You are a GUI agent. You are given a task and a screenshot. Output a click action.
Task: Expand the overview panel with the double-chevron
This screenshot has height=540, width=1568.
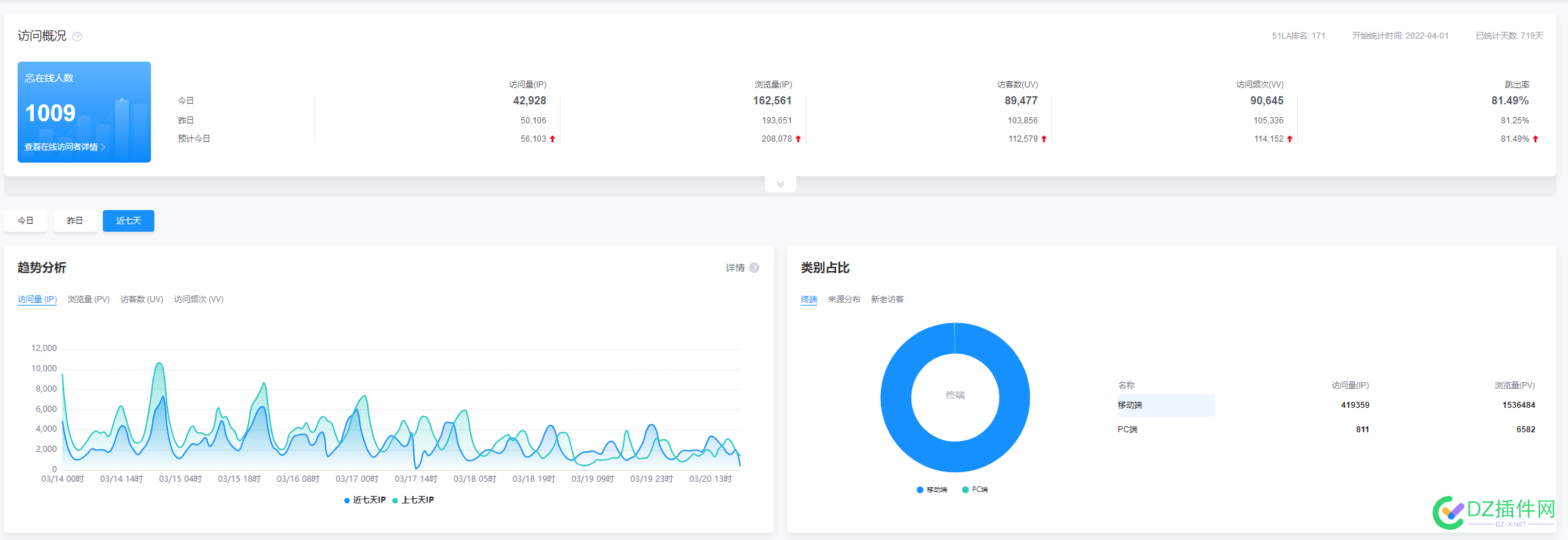point(781,184)
